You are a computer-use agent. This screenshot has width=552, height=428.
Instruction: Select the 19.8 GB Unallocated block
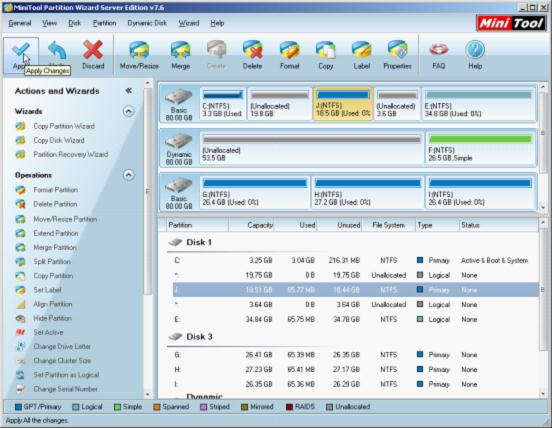coord(280,104)
